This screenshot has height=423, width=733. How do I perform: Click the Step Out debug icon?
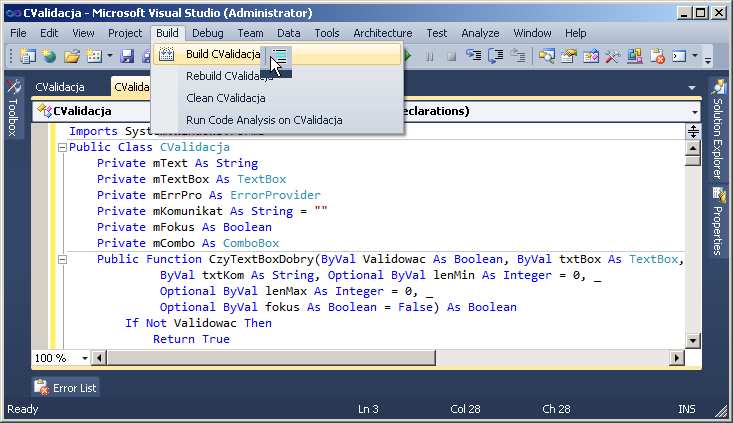tap(518, 56)
